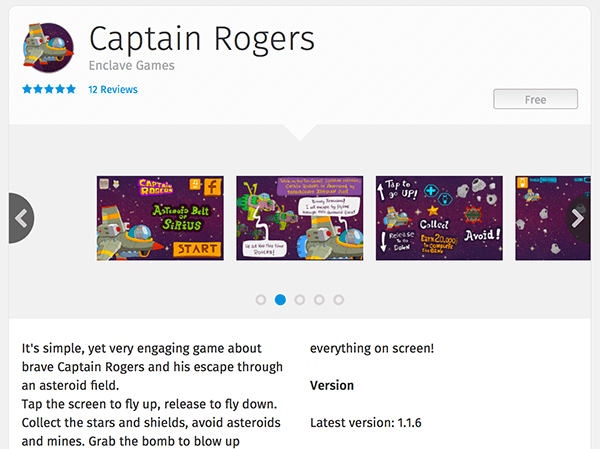Screen dimensions: 600x449
Task: Click 'everything on screen!' description text
Action: pyautogui.click(x=372, y=349)
